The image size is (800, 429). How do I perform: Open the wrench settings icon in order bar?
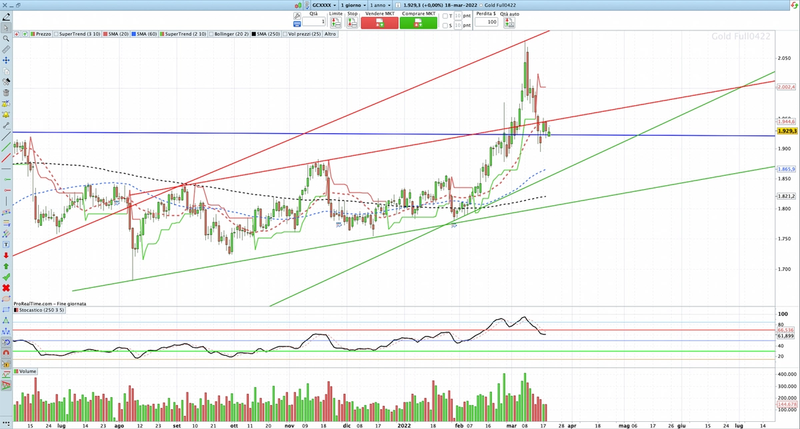pos(297,16)
